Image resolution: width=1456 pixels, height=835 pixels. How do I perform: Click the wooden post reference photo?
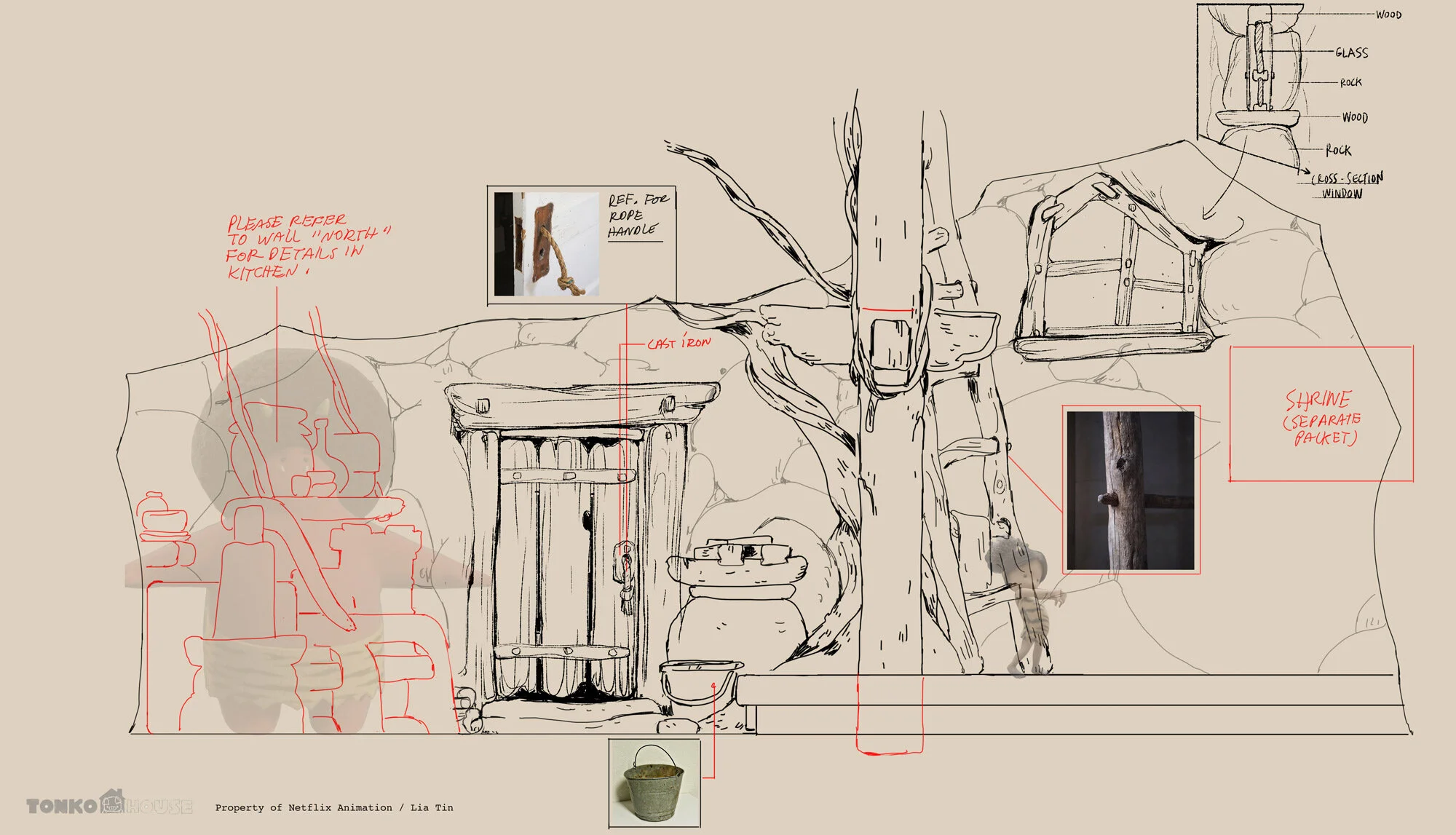1130,491
